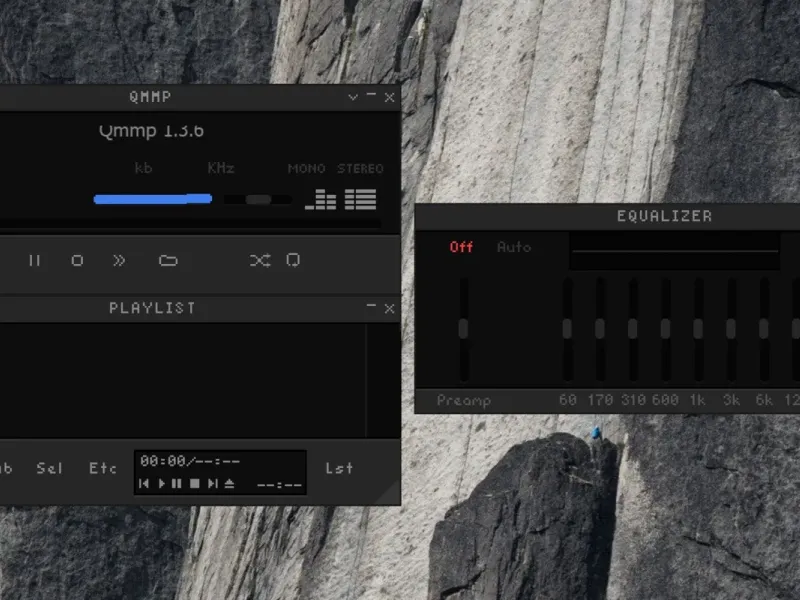Close the Qmmp main window
Screen dimensions: 800x600
(x=389, y=97)
